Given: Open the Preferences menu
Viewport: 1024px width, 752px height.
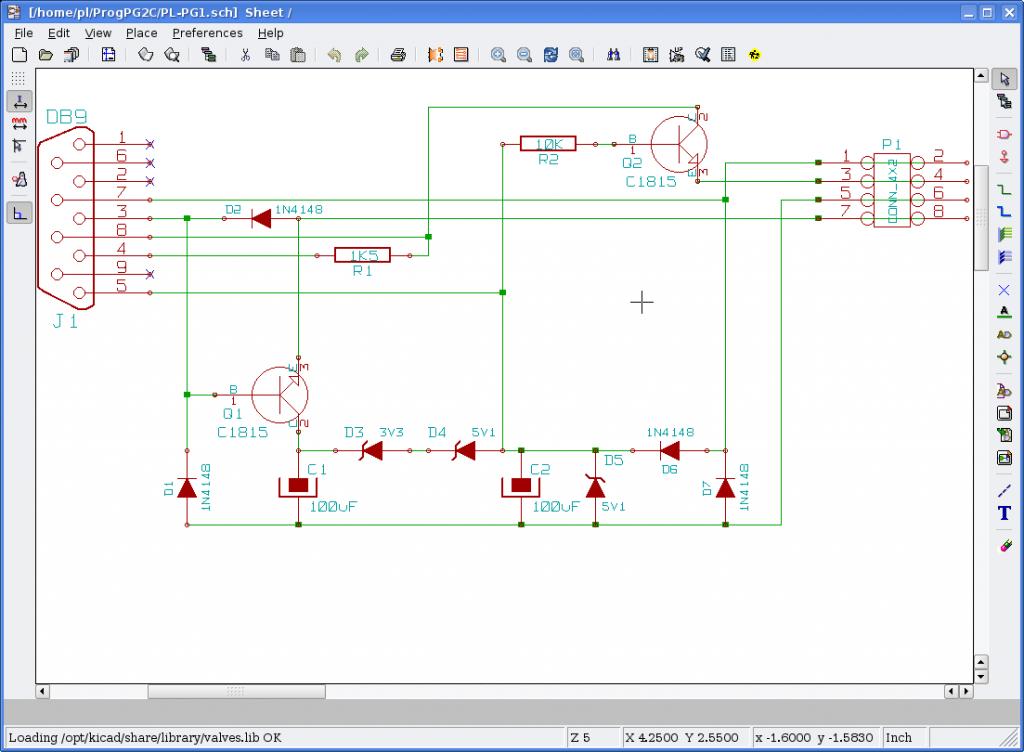Looking at the screenshot, I should pyautogui.click(x=207, y=33).
